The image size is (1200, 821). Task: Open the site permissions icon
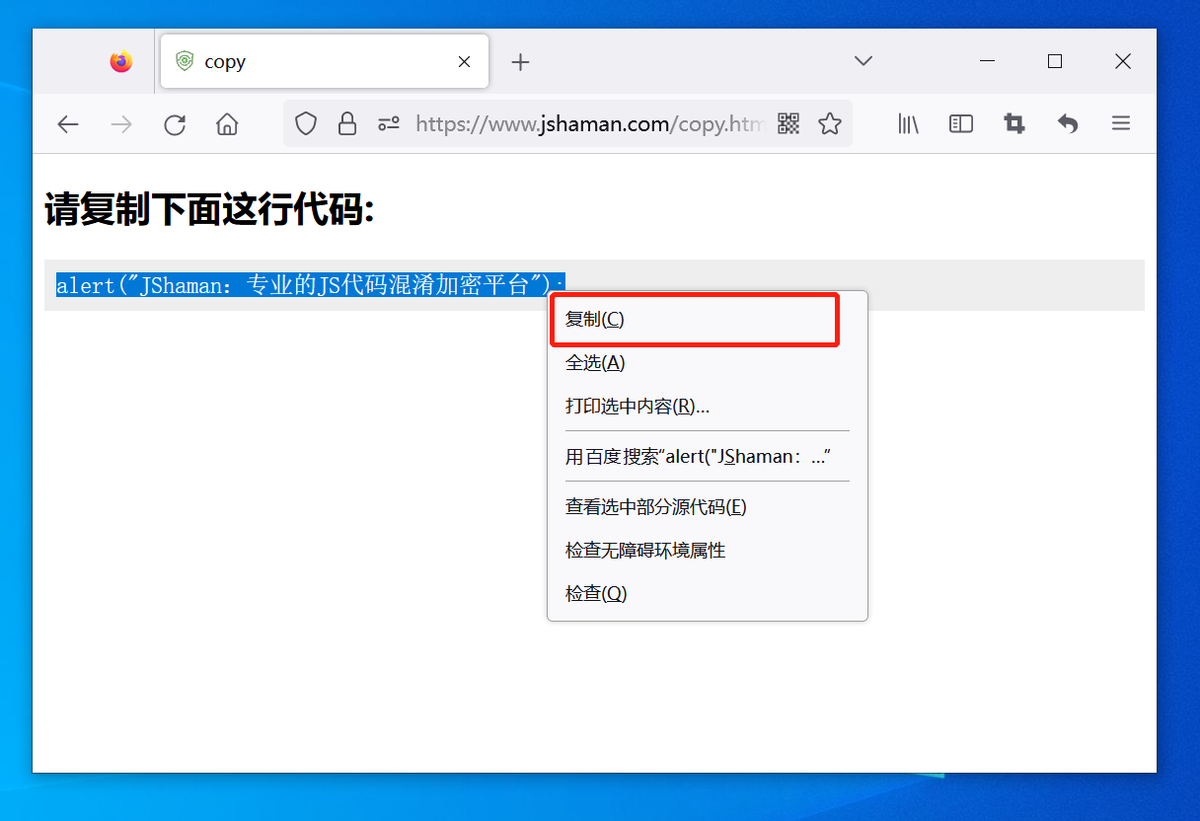389,124
